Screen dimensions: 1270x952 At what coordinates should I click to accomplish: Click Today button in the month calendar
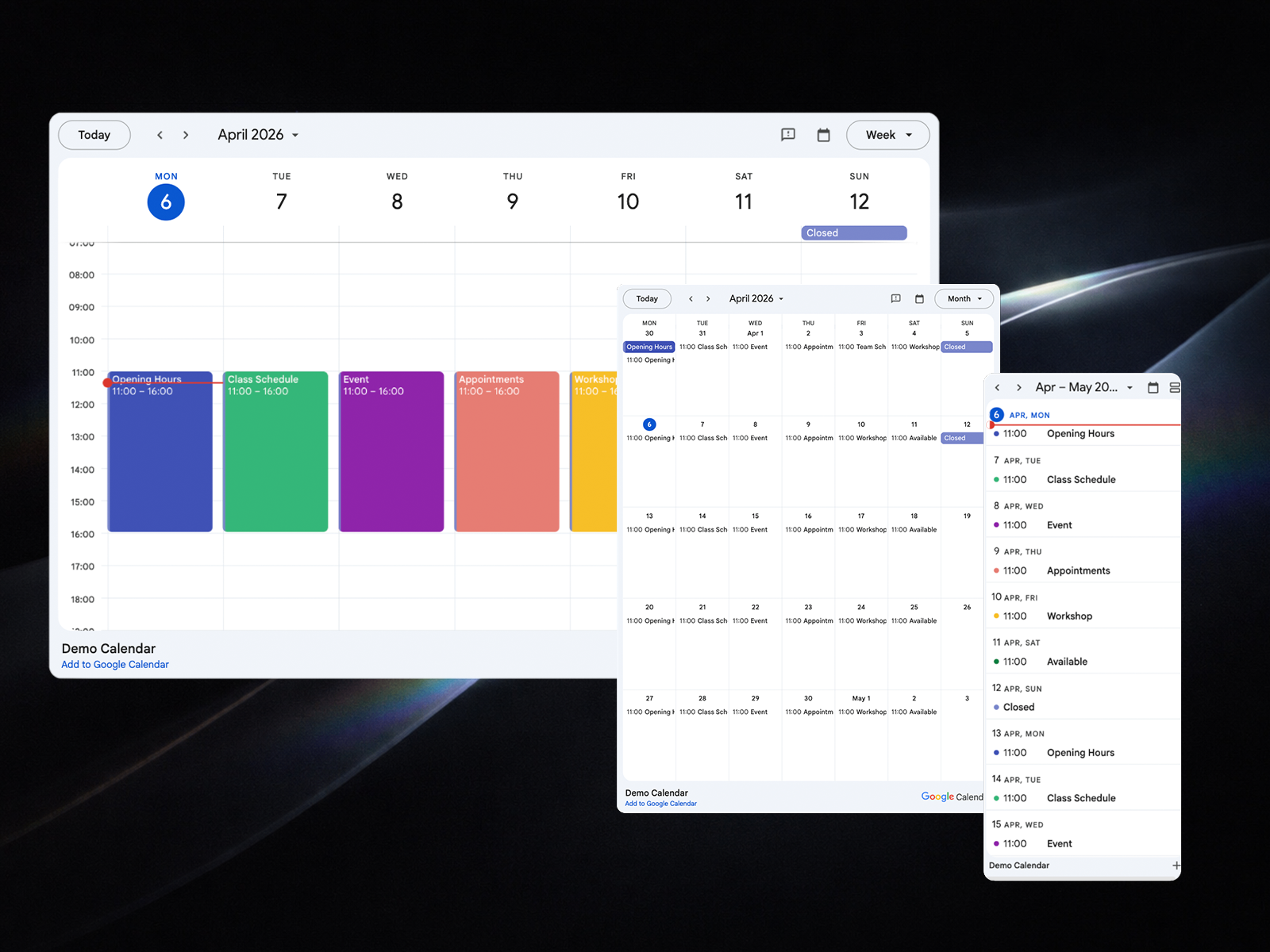coord(647,299)
